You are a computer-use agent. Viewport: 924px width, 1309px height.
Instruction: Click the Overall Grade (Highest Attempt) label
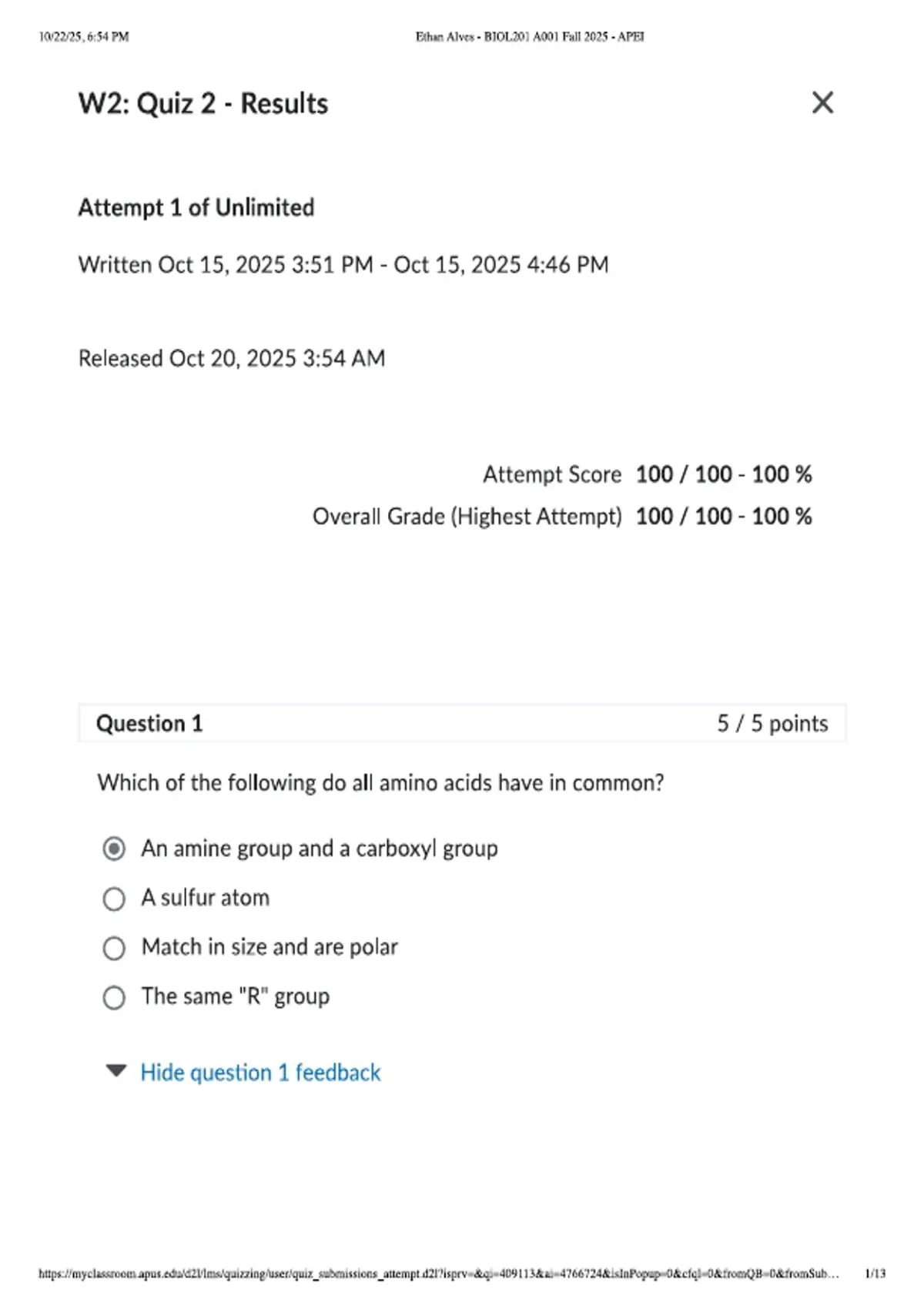pyautogui.click(x=467, y=516)
